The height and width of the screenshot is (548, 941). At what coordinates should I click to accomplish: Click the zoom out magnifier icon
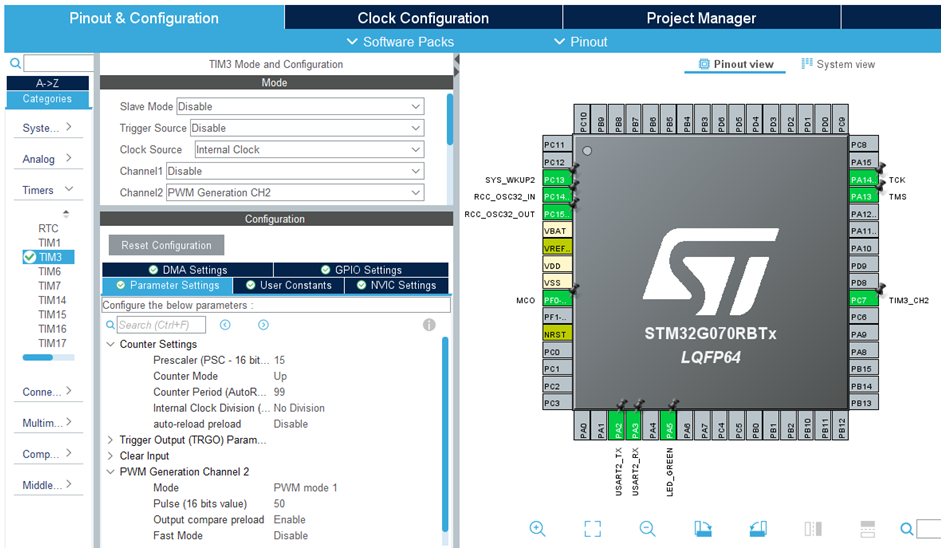[x=647, y=529]
